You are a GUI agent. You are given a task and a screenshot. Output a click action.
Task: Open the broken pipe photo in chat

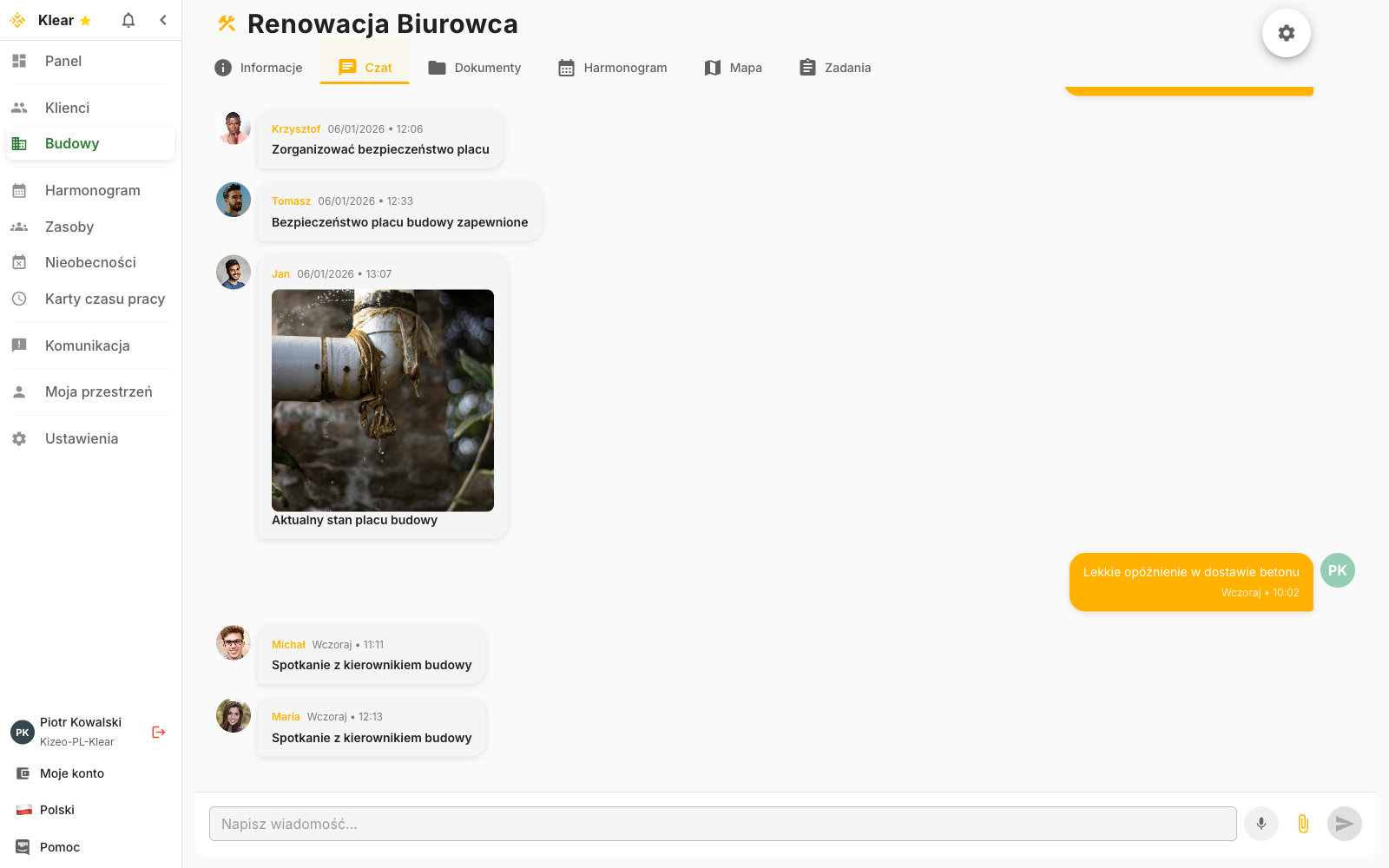pyautogui.click(x=383, y=400)
